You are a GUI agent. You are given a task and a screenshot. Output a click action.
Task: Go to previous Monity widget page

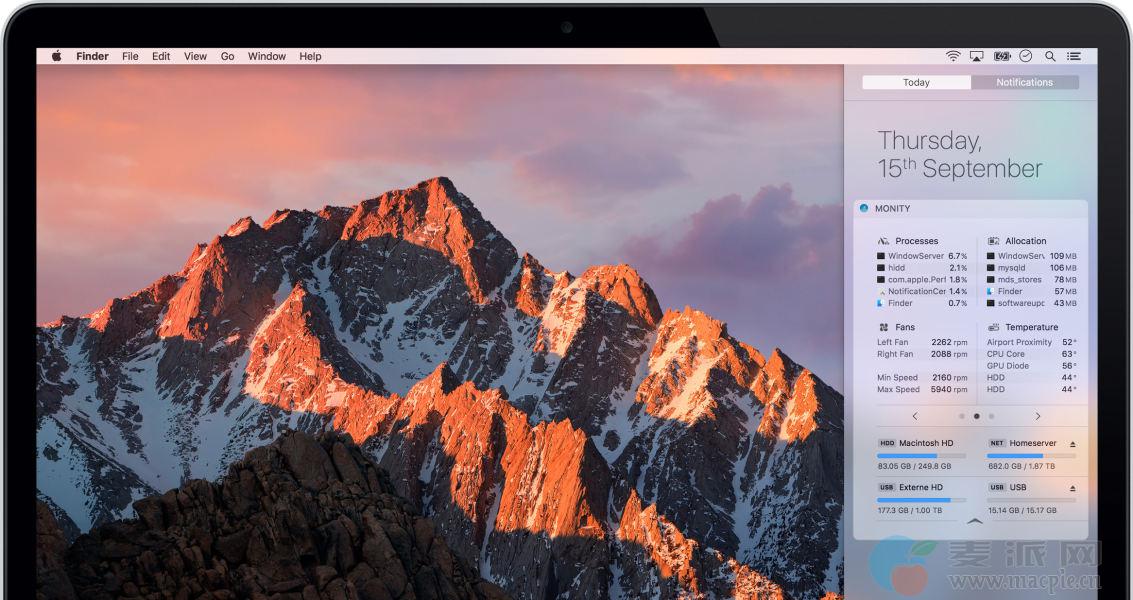tap(915, 416)
